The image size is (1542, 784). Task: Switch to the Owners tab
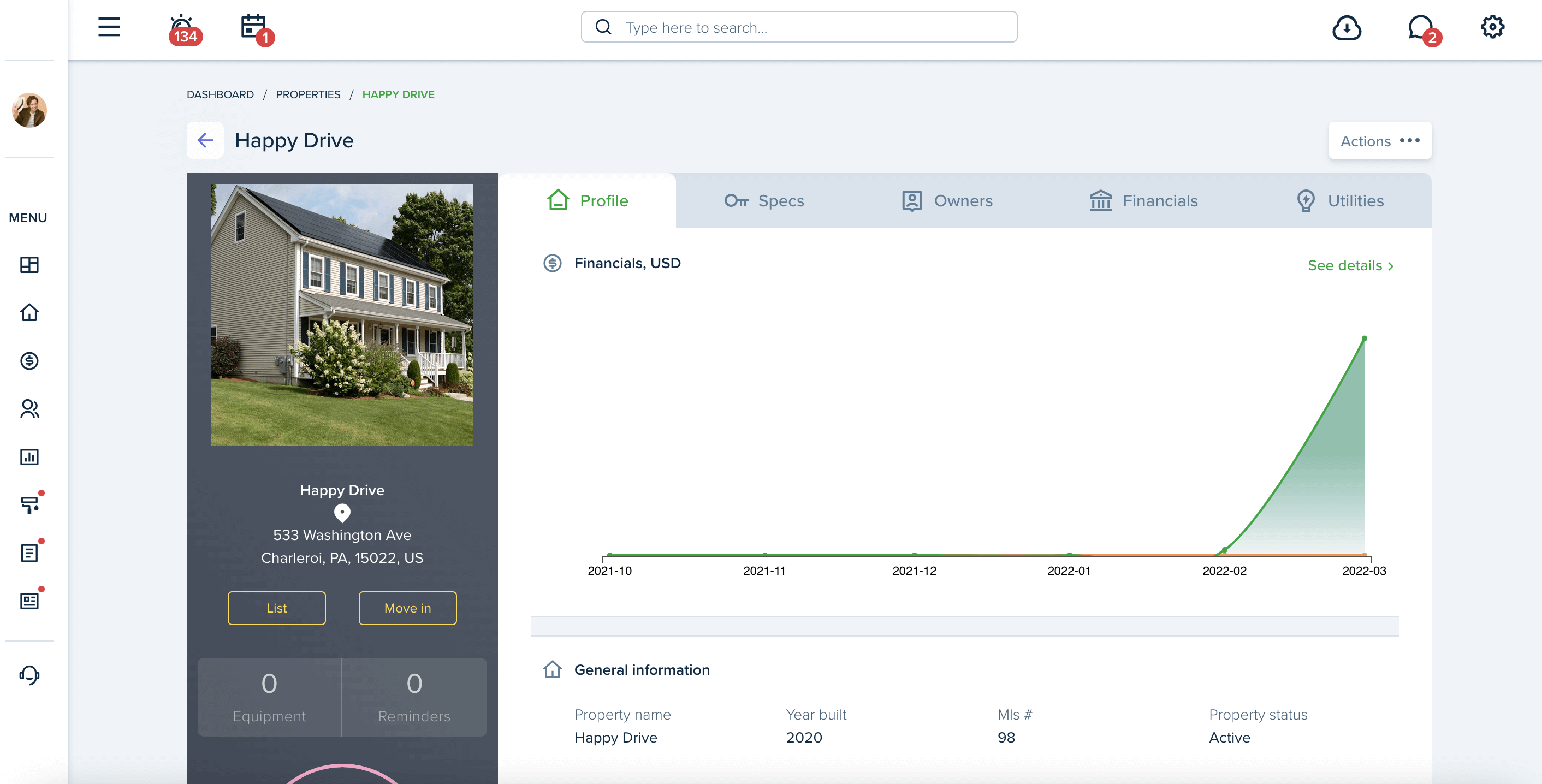(947, 201)
